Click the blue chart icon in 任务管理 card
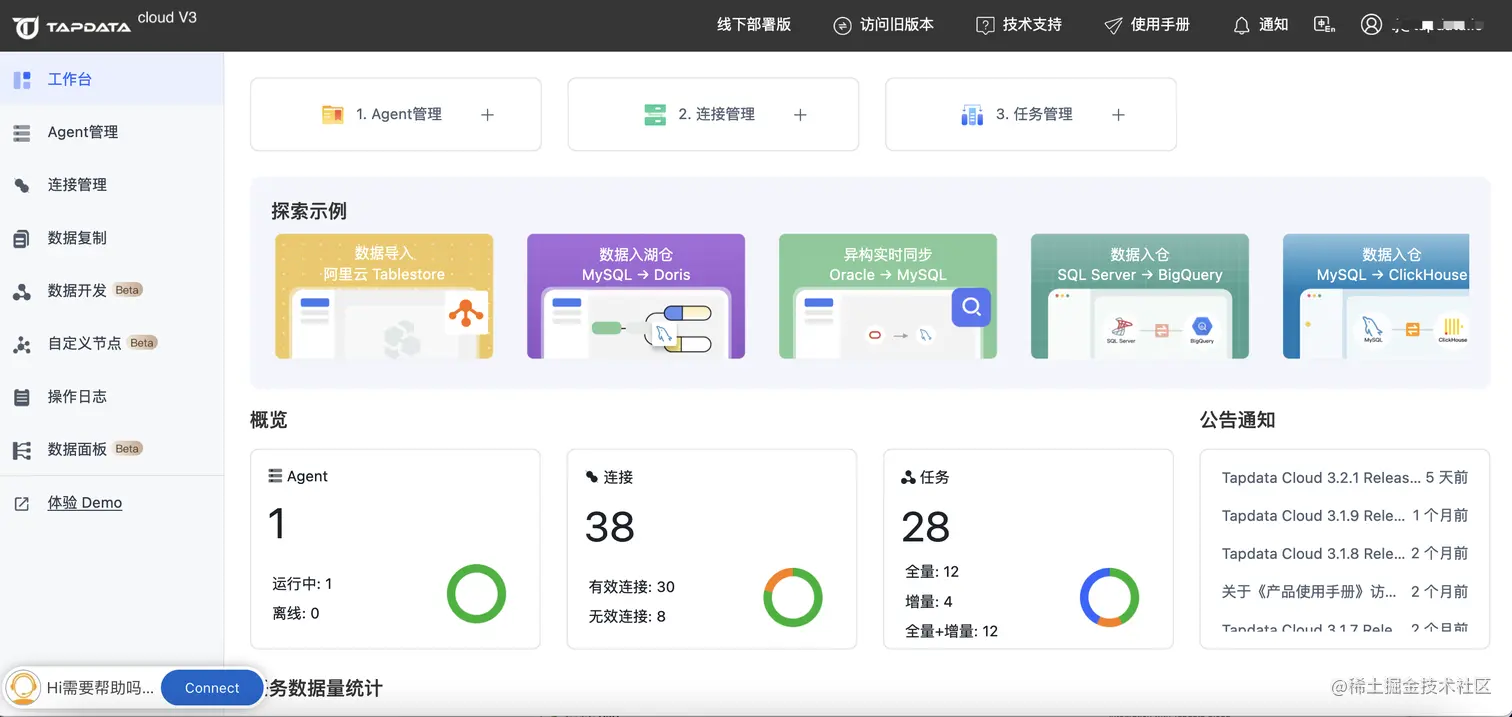The image size is (1512, 717). 972,115
